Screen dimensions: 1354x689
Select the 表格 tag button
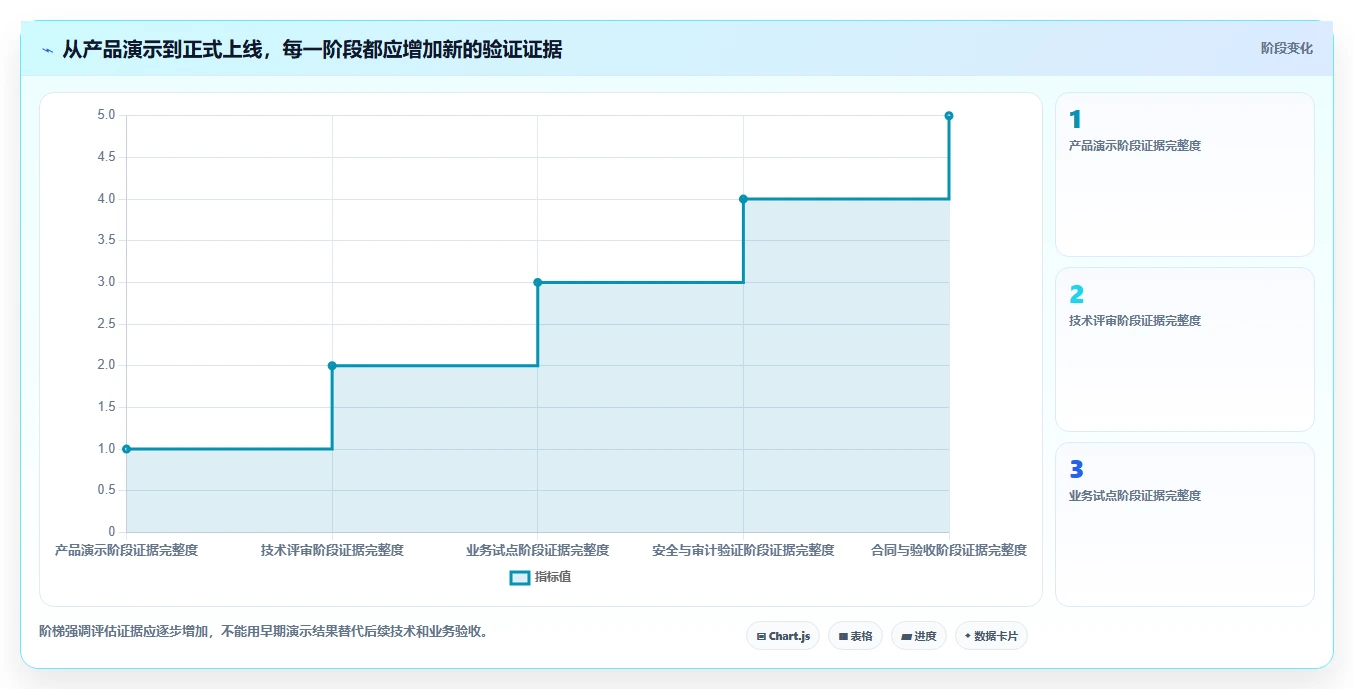click(x=855, y=636)
